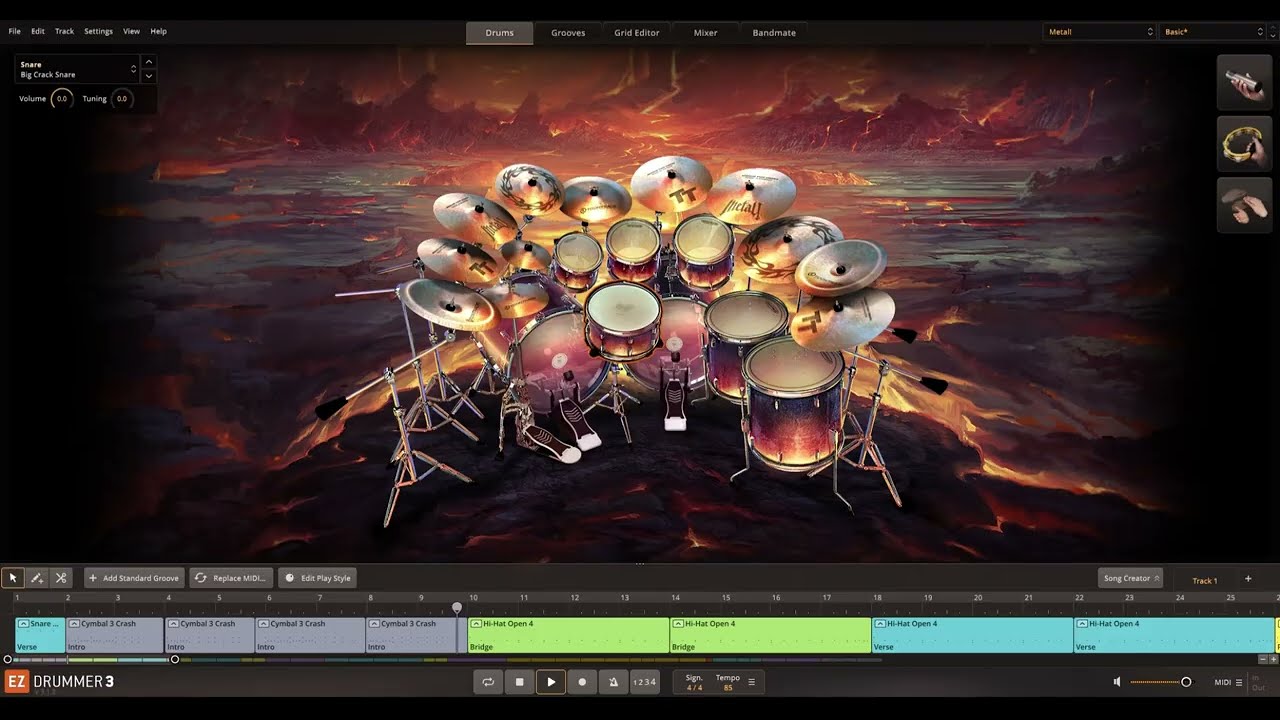Viewport: 1280px width, 720px height.
Task: Click the shaker percussion icon
Action: pyautogui.click(x=1244, y=83)
